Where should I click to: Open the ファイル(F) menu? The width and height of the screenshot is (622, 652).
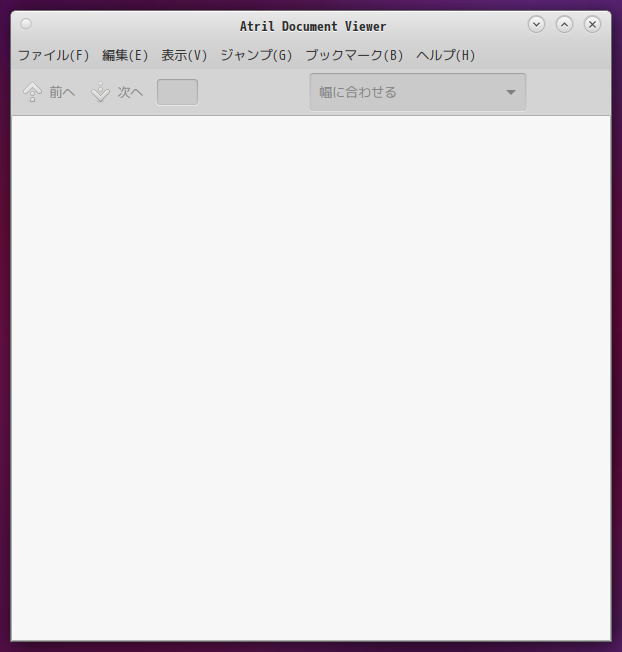point(54,55)
